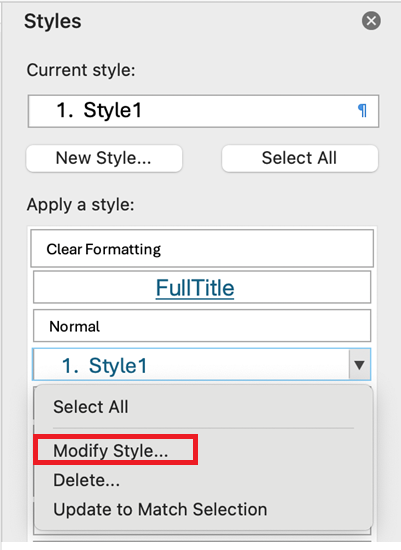This screenshot has width=401, height=550.
Task: Click the style row peeking below the menu
Action: 202,533
